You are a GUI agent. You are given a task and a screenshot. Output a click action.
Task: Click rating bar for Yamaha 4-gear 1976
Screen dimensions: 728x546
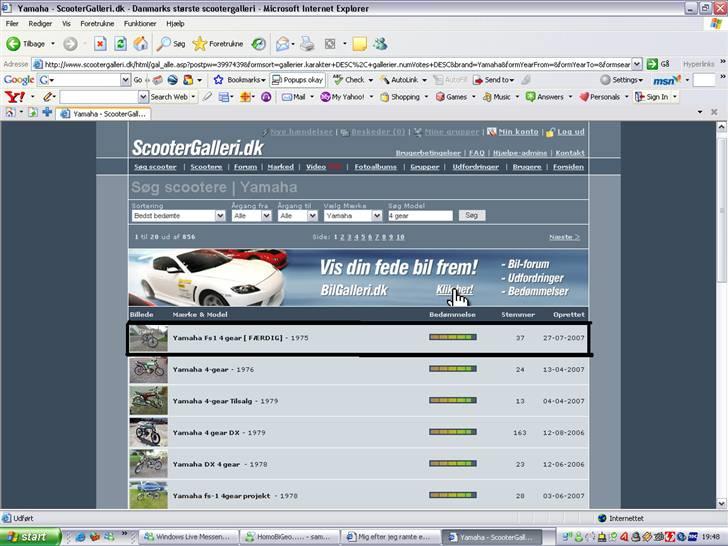pos(453,369)
